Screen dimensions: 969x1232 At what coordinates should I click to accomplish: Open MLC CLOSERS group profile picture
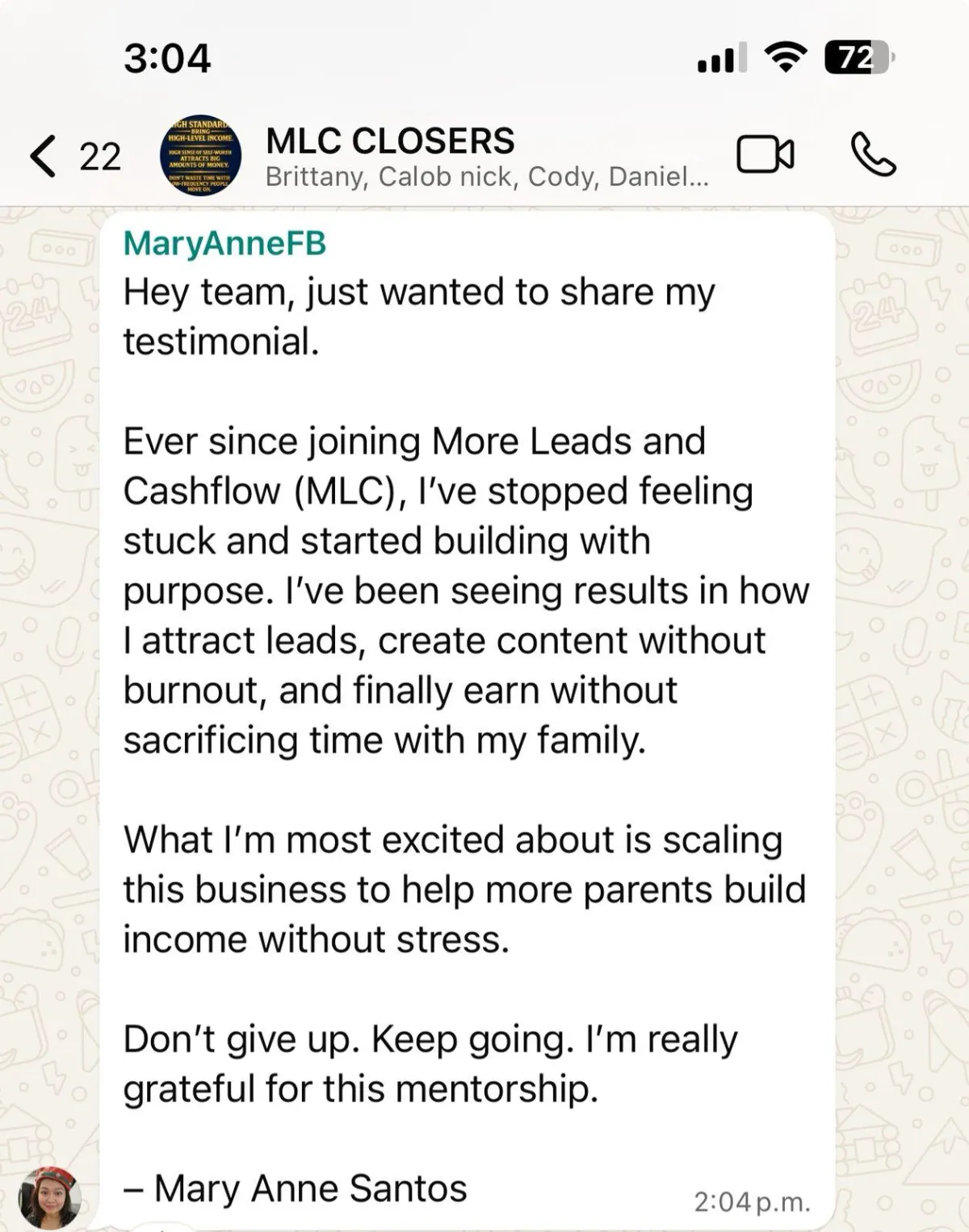click(200, 156)
